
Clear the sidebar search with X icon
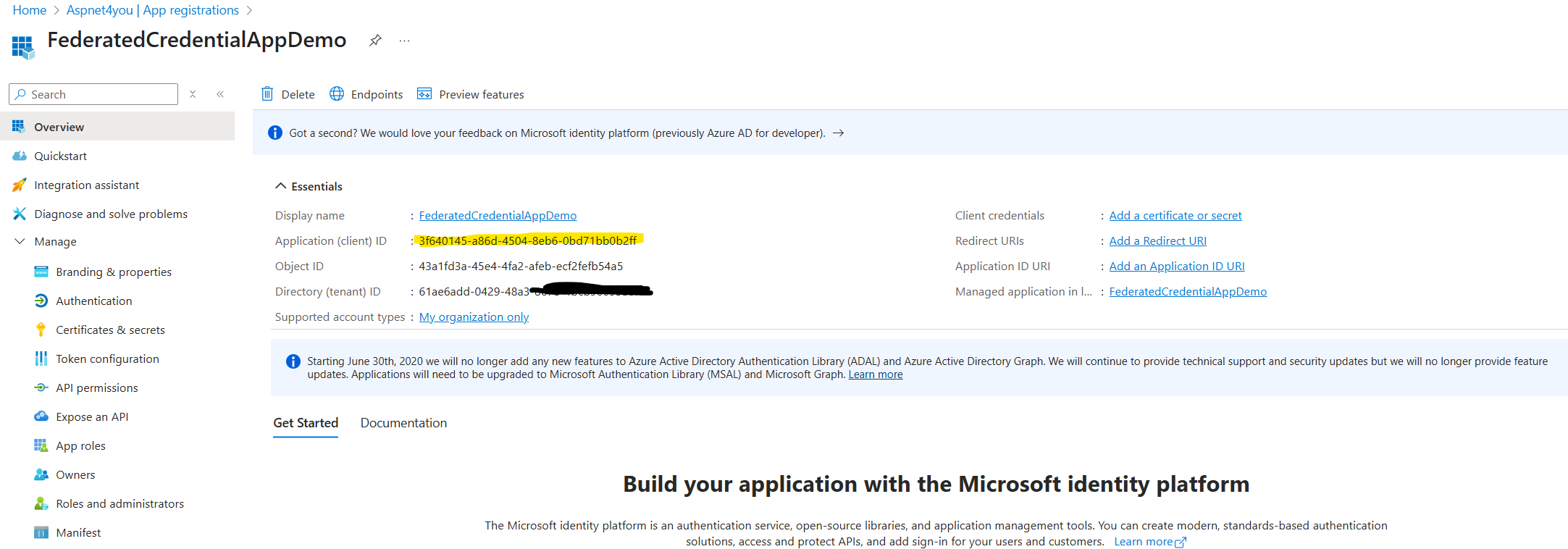coord(193,94)
